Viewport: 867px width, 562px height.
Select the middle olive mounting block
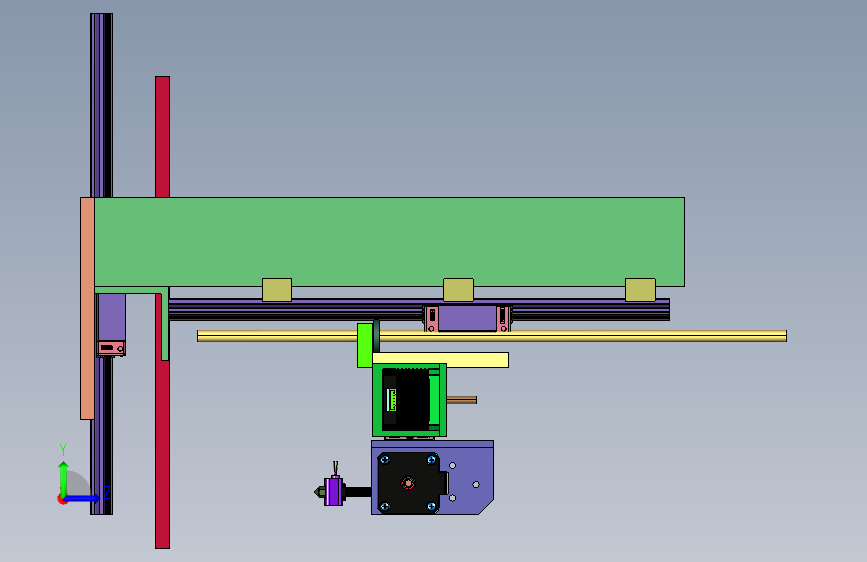458,290
